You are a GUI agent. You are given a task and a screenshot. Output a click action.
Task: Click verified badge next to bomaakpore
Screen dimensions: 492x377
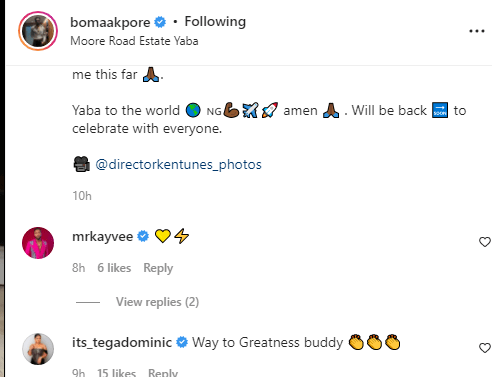click(x=160, y=22)
